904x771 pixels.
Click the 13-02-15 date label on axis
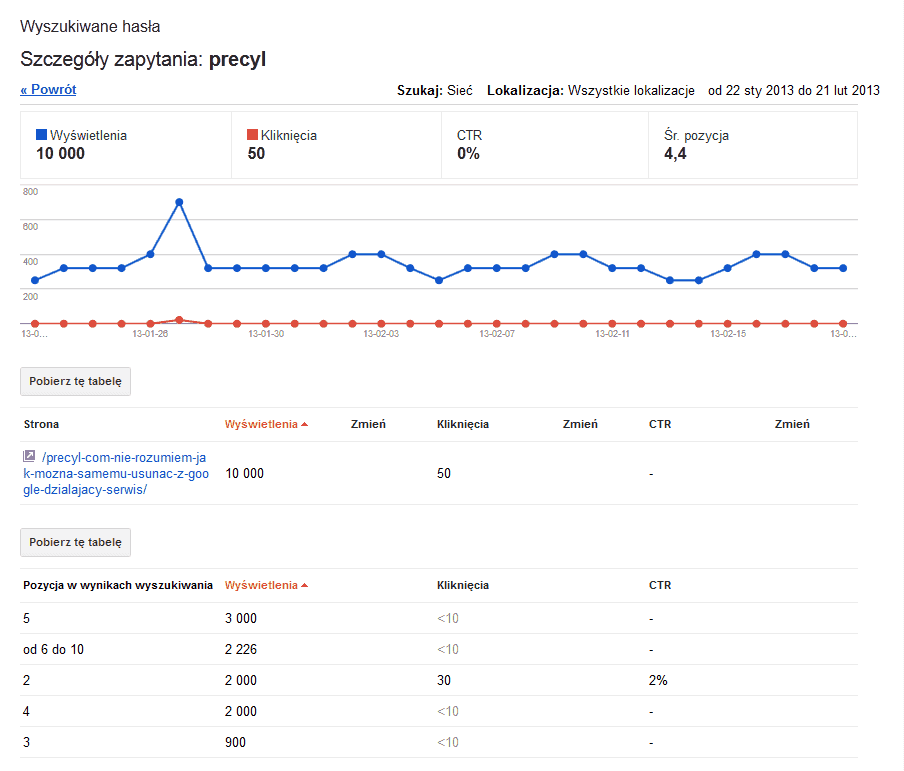[x=728, y=334]
